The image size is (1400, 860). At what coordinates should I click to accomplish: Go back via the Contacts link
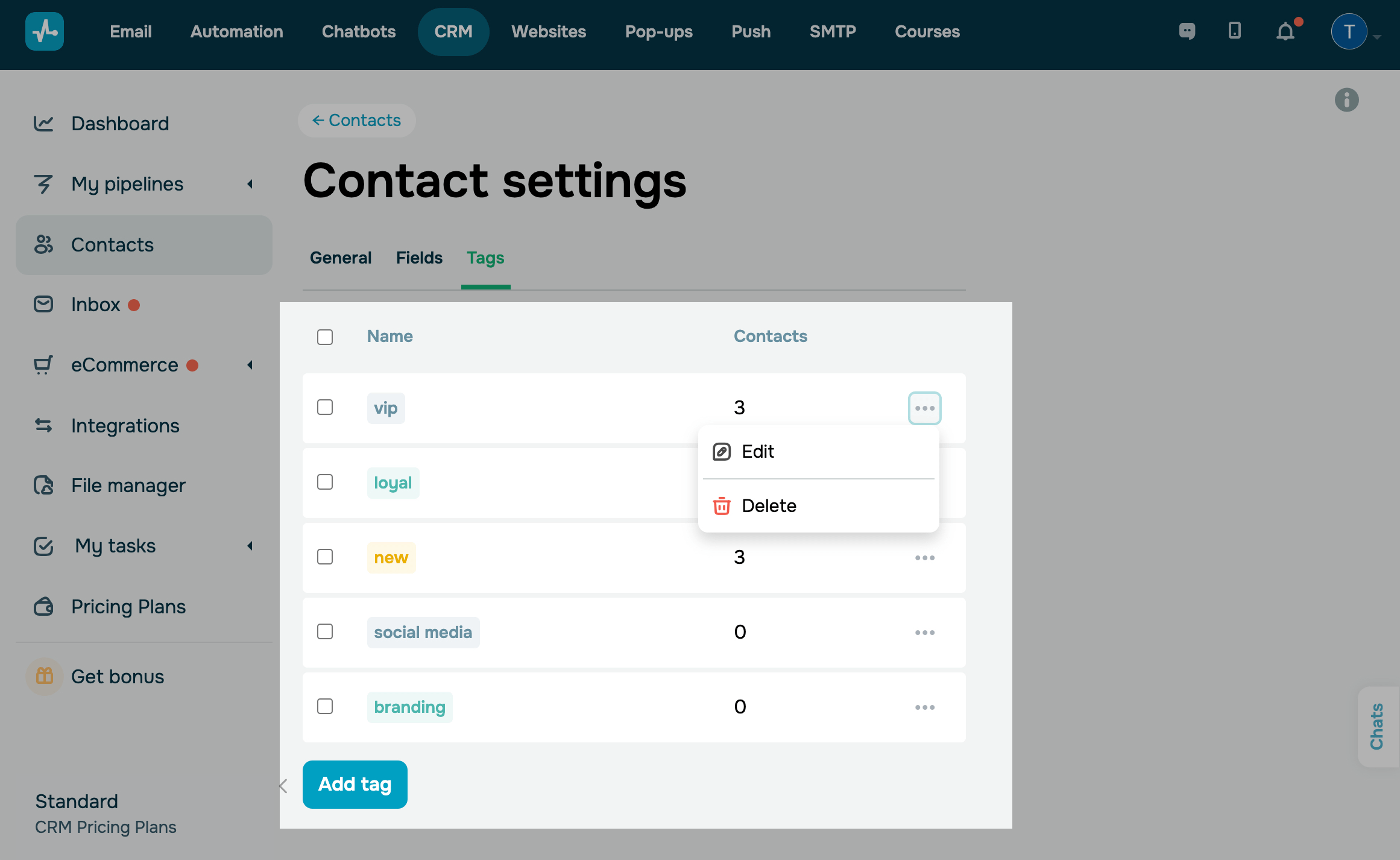357,121
